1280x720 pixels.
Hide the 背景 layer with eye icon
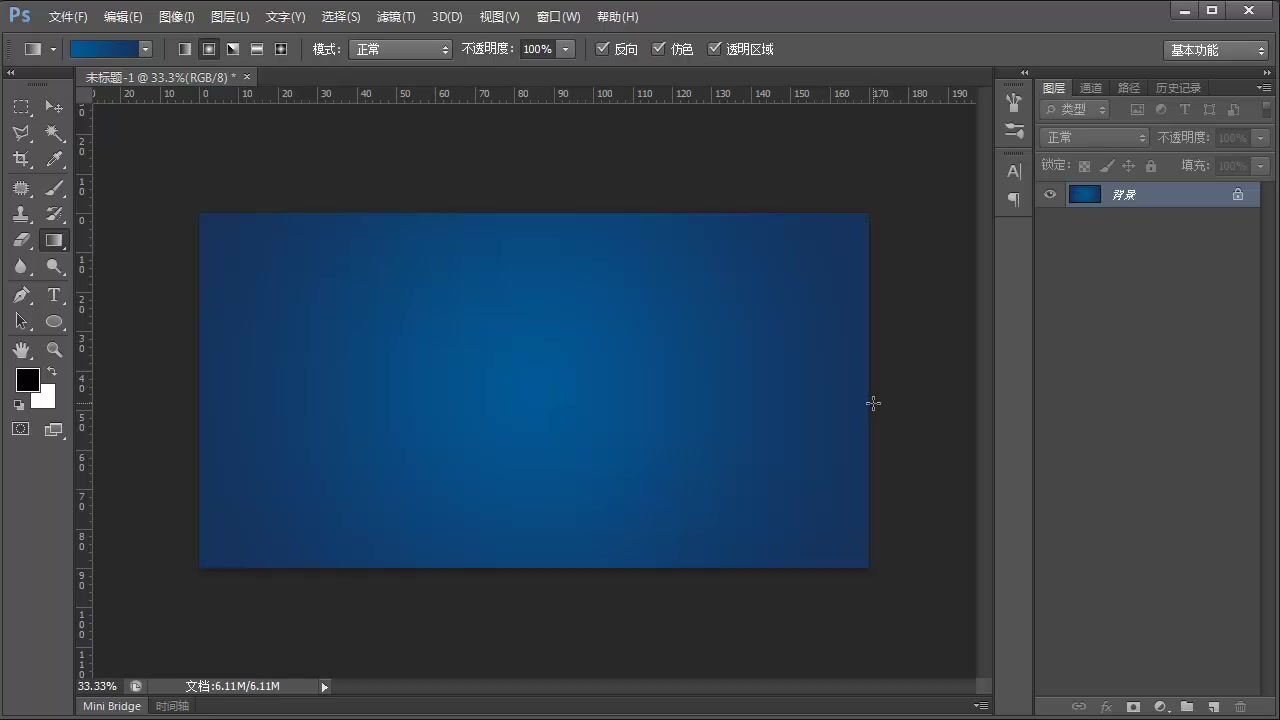tap(1050, 194)
